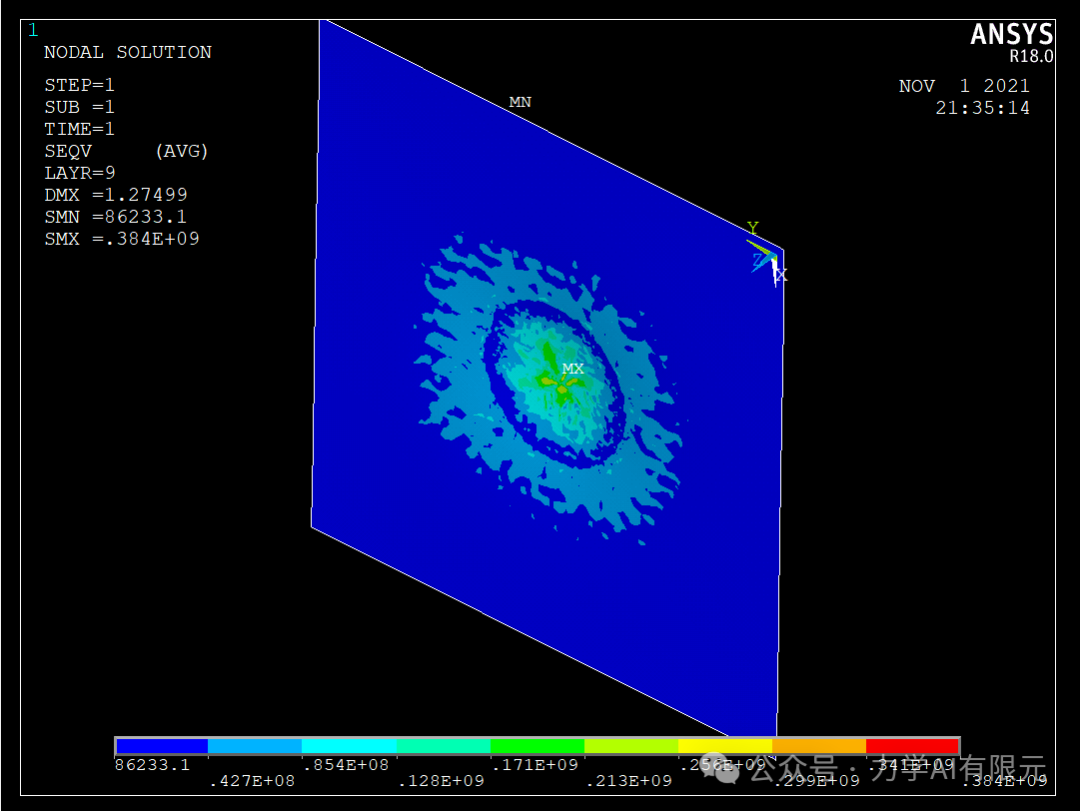The image size is (1080, 811).
Task: Click the orange legend color band
Action: point(819,746)
